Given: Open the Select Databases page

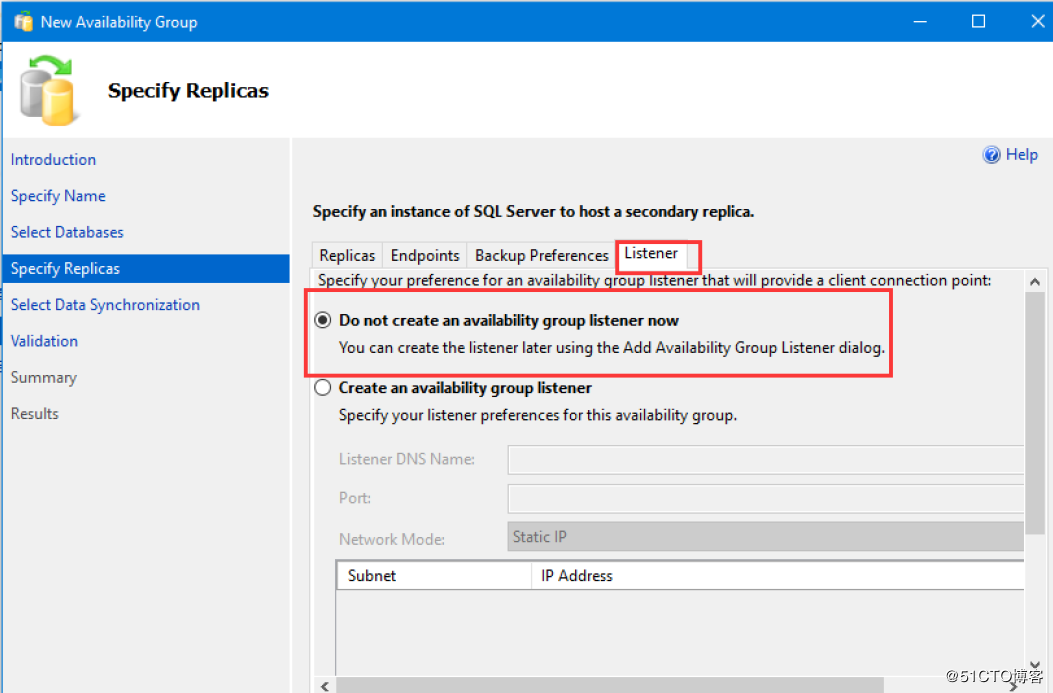Looking at the screenshot, I should [67, 232].
